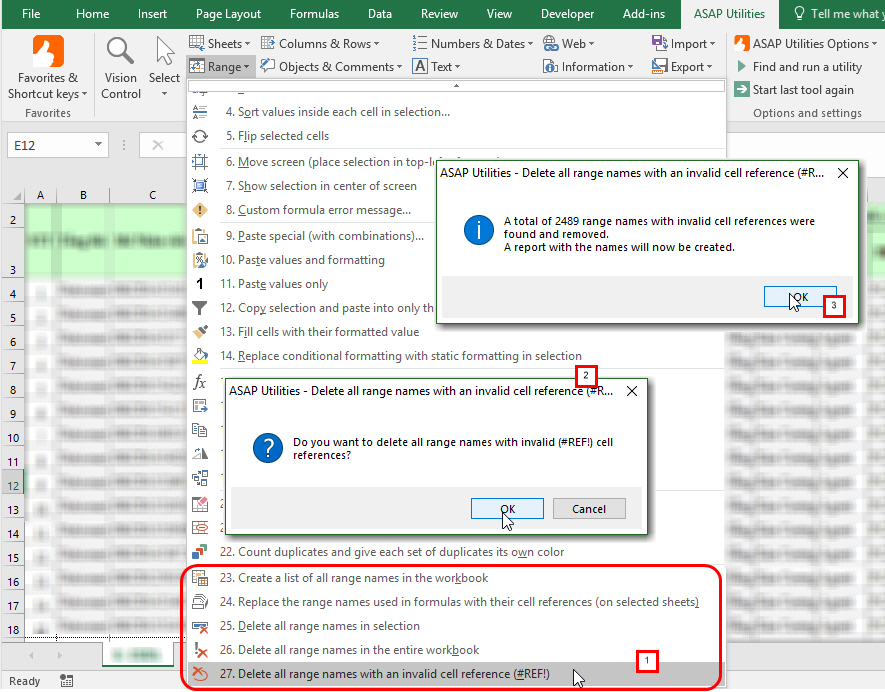Click the Fill cells with formatted value icon
Screen dimensions: 885x692
click(x=200, y=332)
